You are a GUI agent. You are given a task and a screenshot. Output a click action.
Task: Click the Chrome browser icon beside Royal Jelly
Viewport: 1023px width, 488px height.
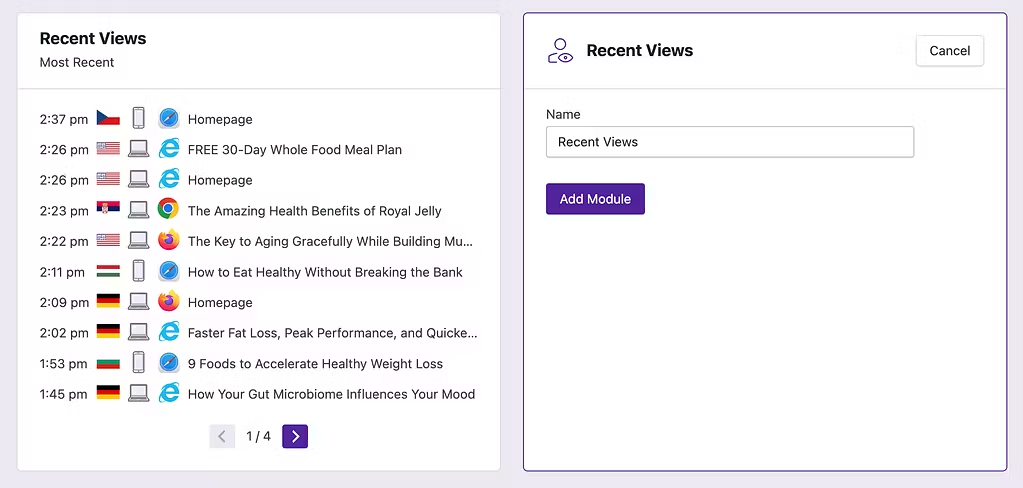coord(168,209)
